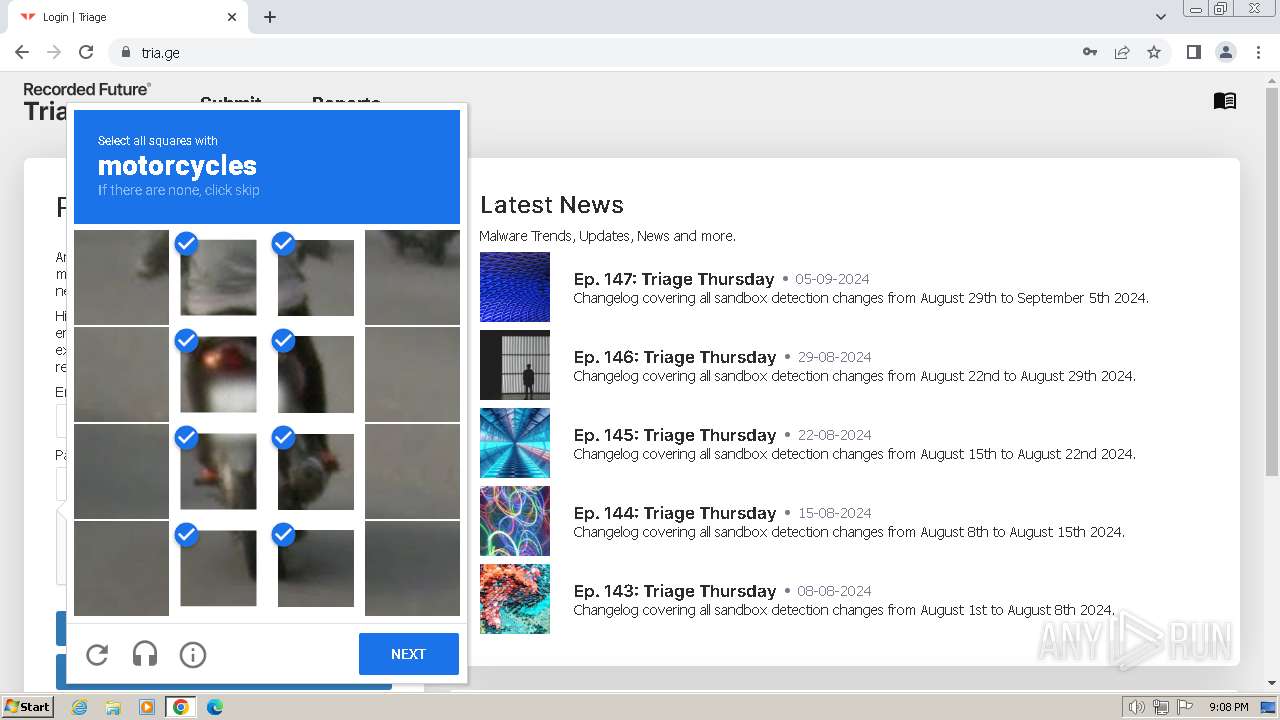Bookmark this tab with star icon
This screenshot has width=1280, height=720.
(1154, 52)
